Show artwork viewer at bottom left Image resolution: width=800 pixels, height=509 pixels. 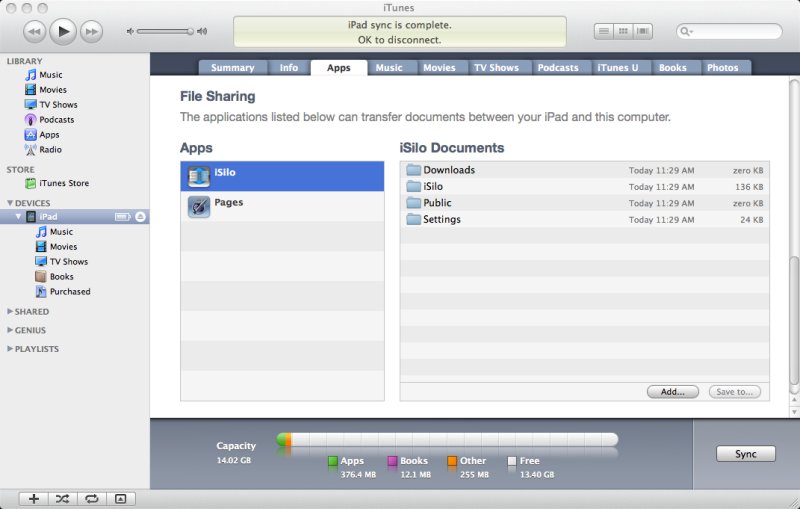click(120, 498)
